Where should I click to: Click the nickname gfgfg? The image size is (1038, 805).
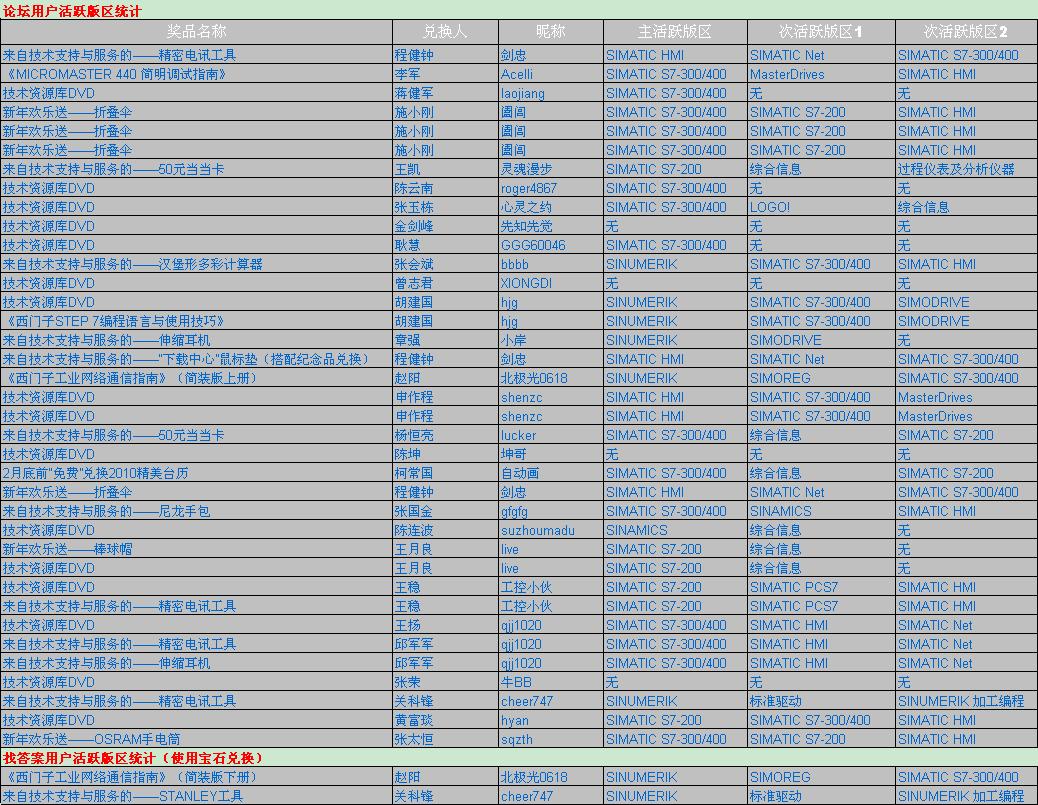pos(514,511)
